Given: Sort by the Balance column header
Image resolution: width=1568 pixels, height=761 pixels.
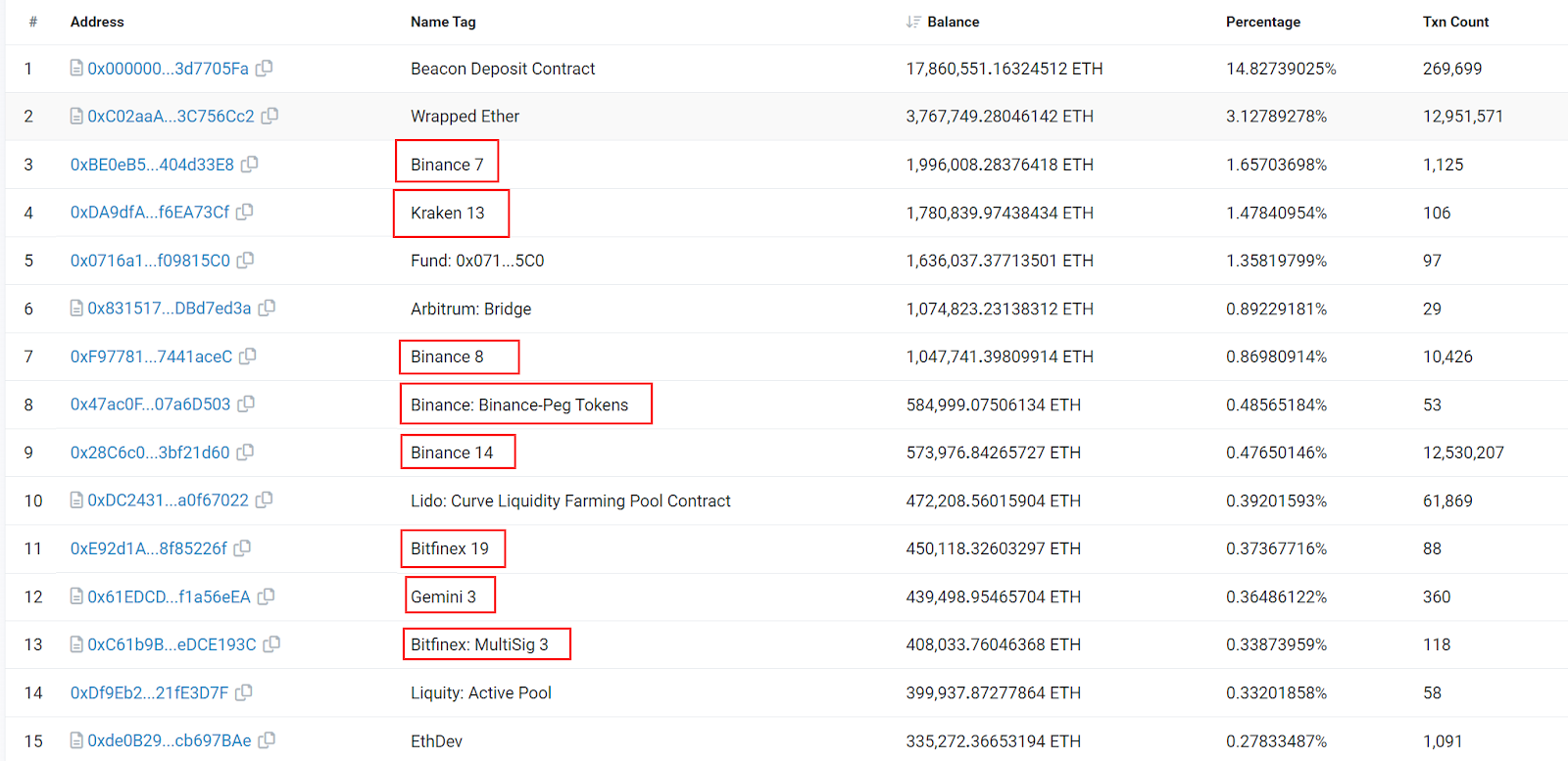Looking at the screenshot, I should [953, 22].
